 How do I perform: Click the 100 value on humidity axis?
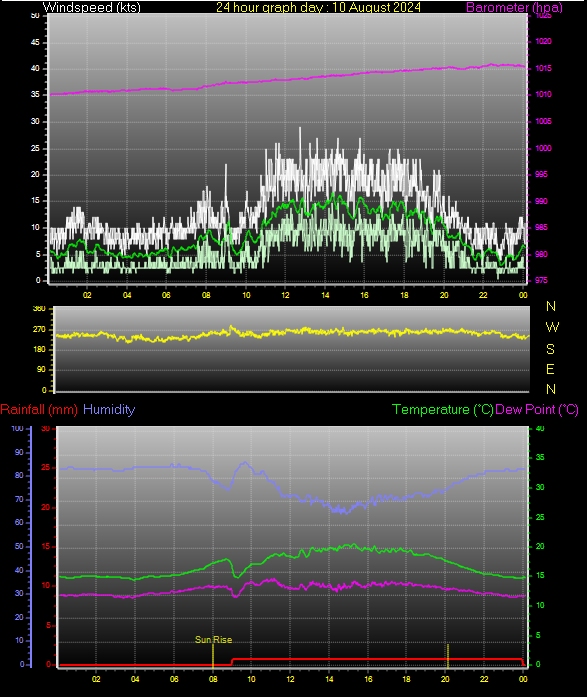tap(17, 429)
